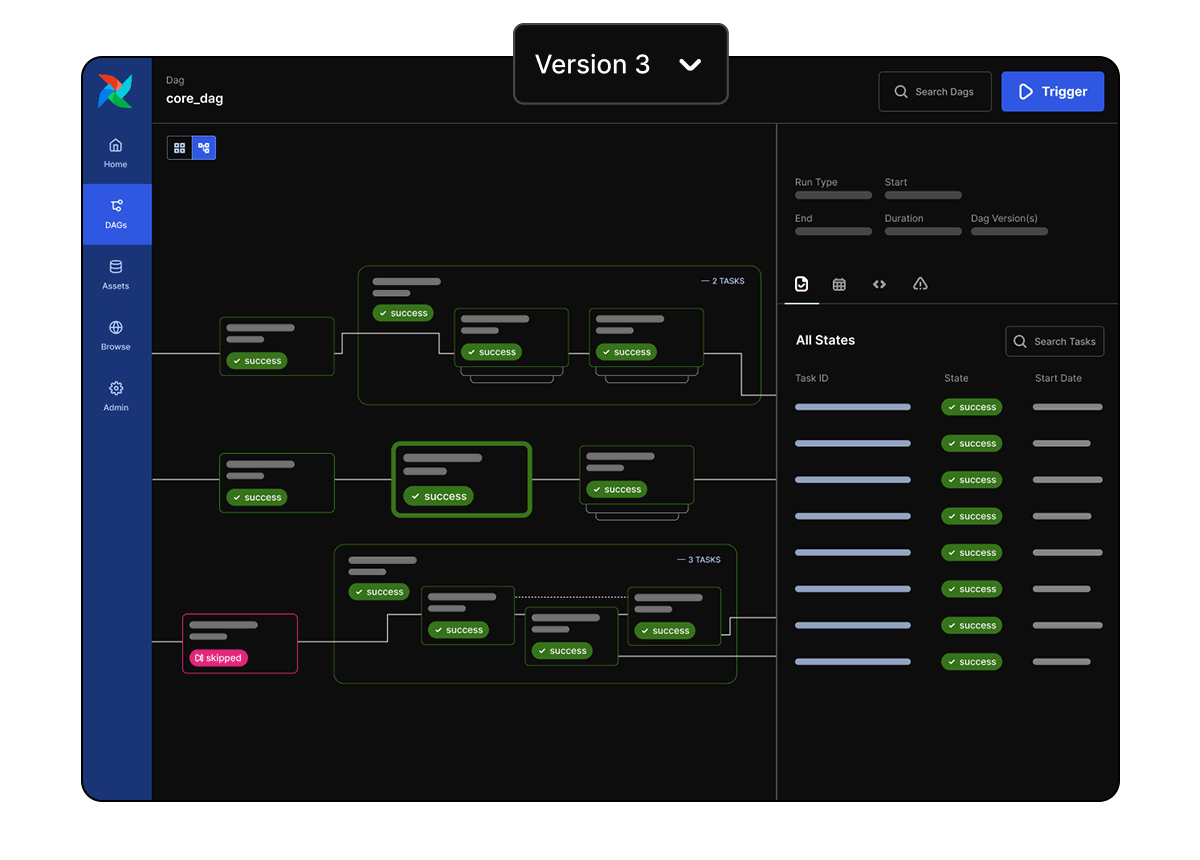Click the Duration label
Viewport: 1200px width, 860px height.
(x=904, y=218)
